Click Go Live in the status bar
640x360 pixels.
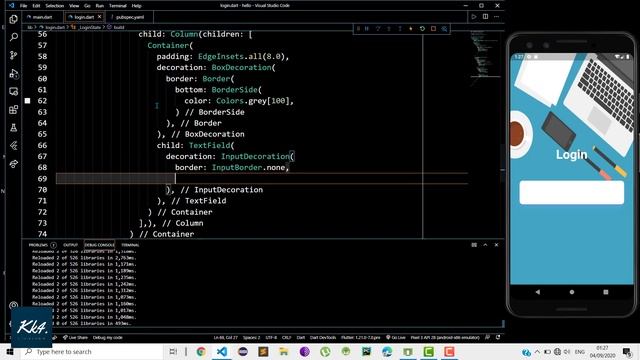point(396,338)
